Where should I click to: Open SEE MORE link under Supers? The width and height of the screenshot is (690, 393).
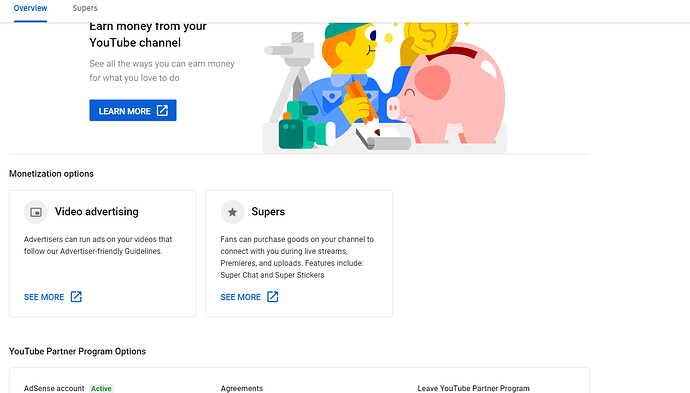[241, 297]
